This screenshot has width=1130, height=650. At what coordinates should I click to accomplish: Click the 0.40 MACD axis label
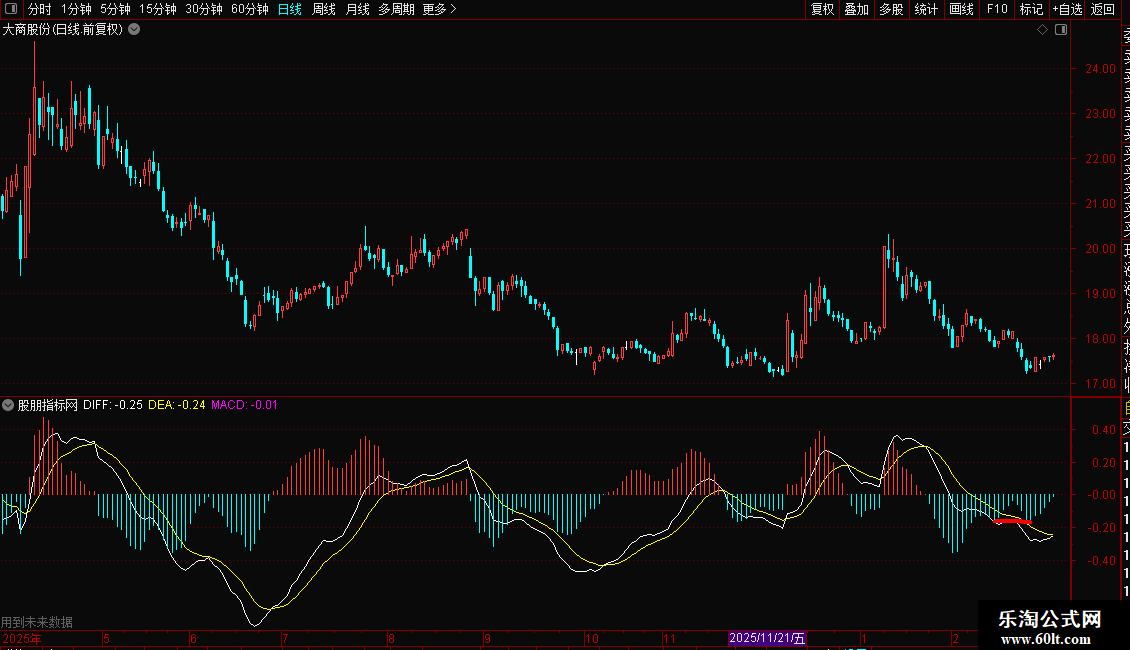[1104, 429]
